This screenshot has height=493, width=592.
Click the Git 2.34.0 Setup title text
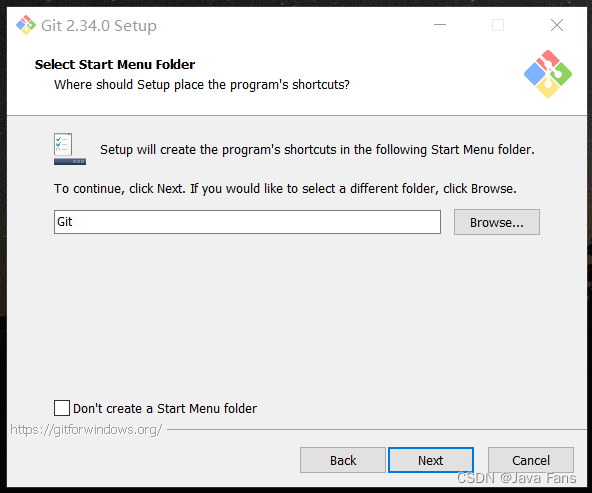pos(99,26)
